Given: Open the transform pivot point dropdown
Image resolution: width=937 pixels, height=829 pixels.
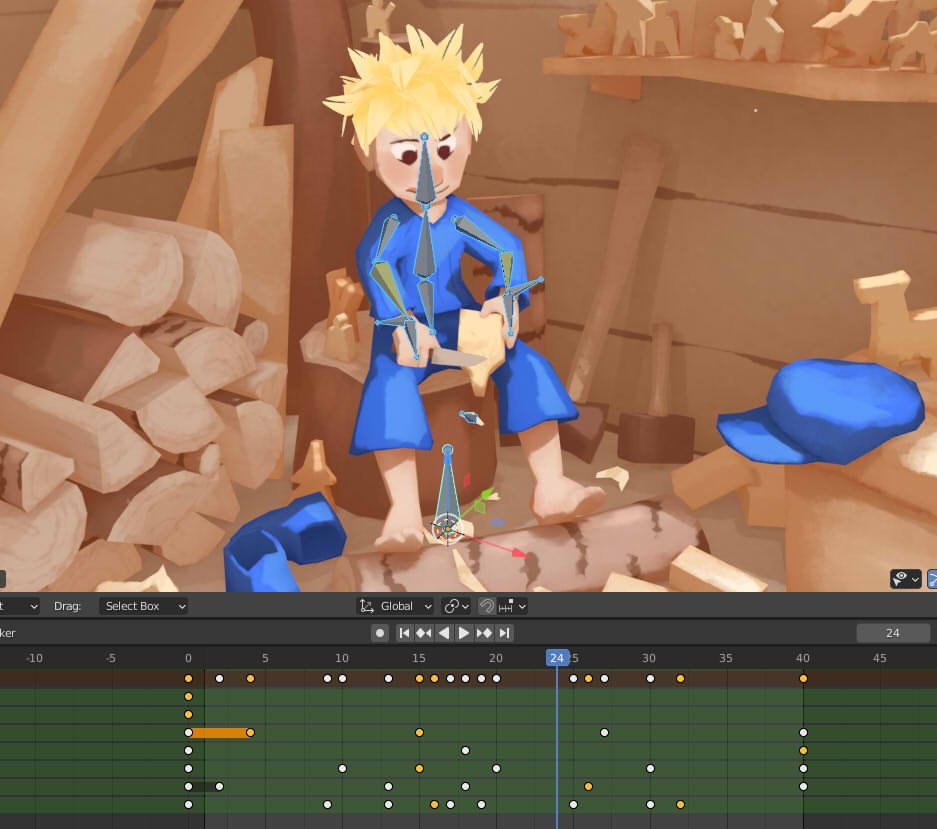Looking at the screenshot, I should [457, 606].
